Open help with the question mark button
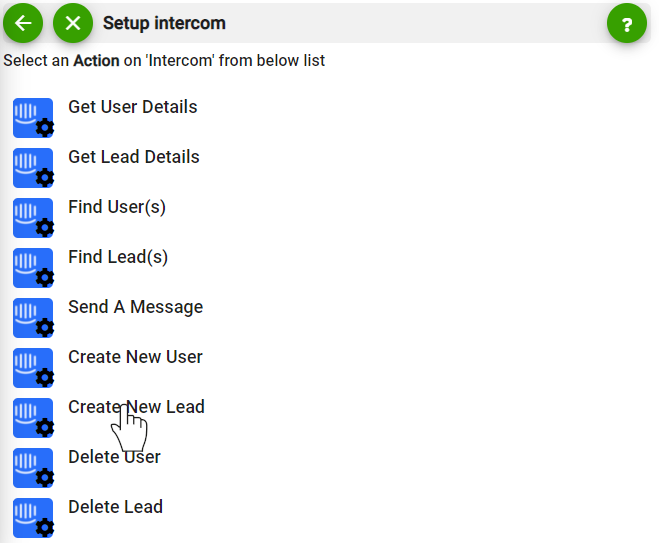659x543 pixels. coord(627,23)
